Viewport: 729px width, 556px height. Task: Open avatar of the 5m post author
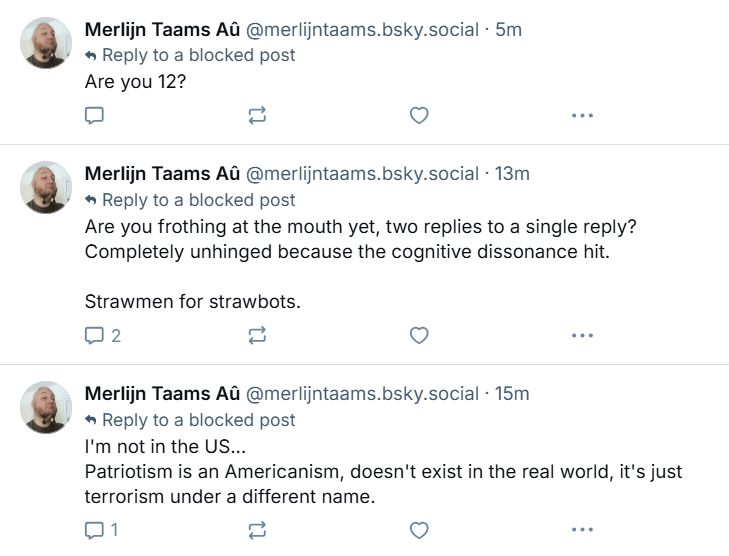coord(46,43)
